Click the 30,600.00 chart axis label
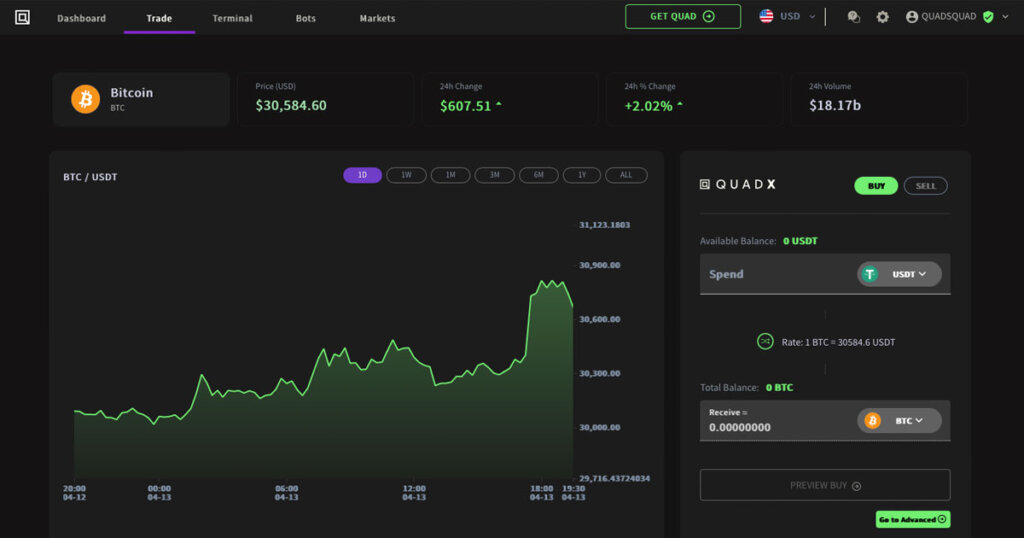This screenshot has height=538, width=1024. (600, 319)
